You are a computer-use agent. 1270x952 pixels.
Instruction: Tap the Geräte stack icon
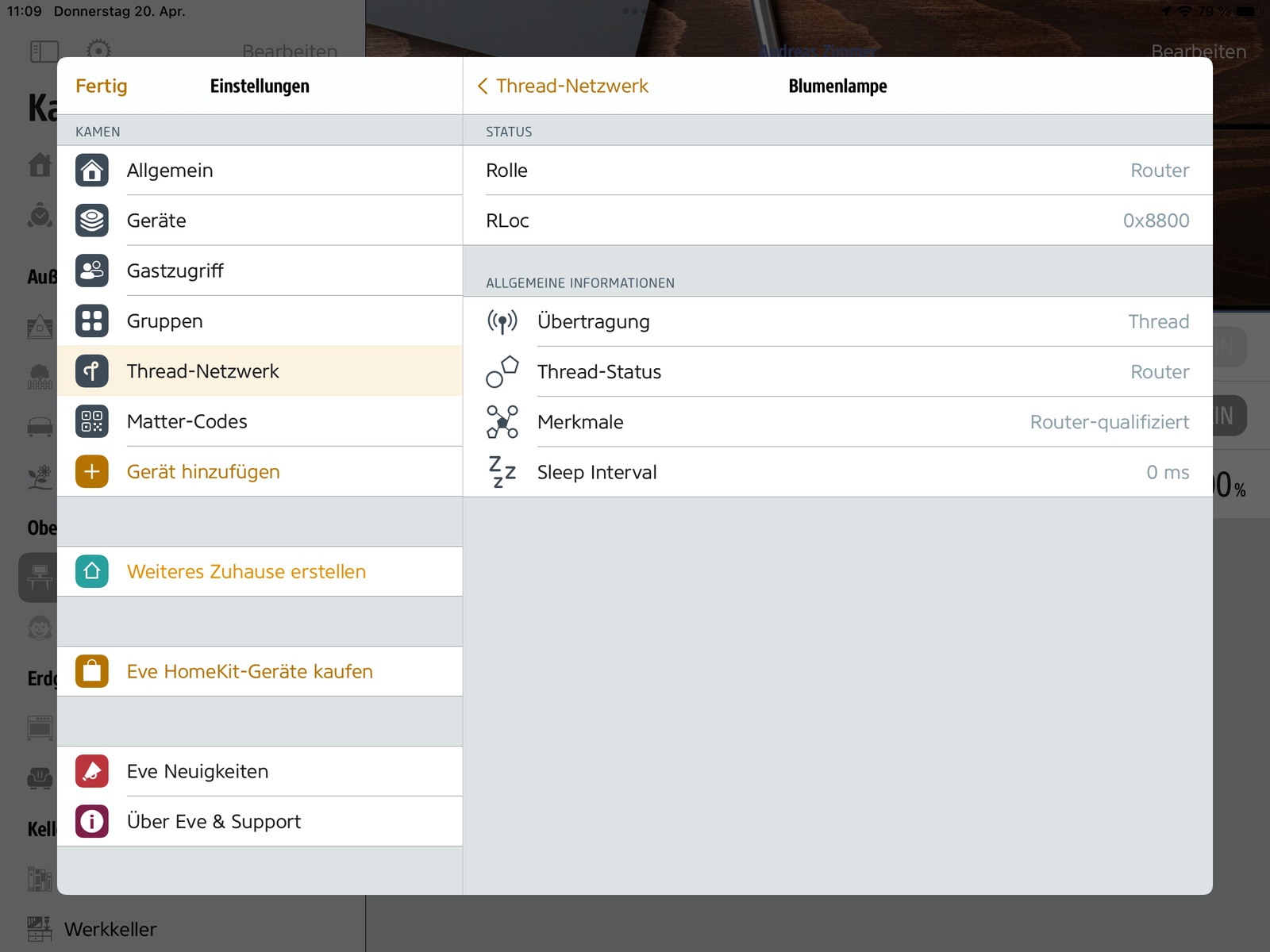click(92, 221)
